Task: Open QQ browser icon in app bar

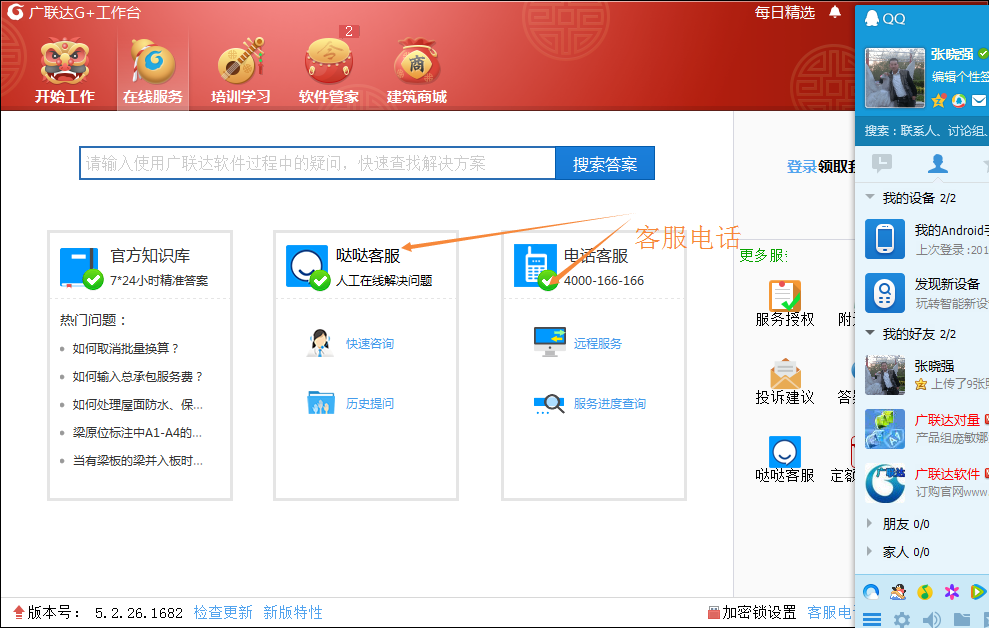Action: tap(871, 591)
